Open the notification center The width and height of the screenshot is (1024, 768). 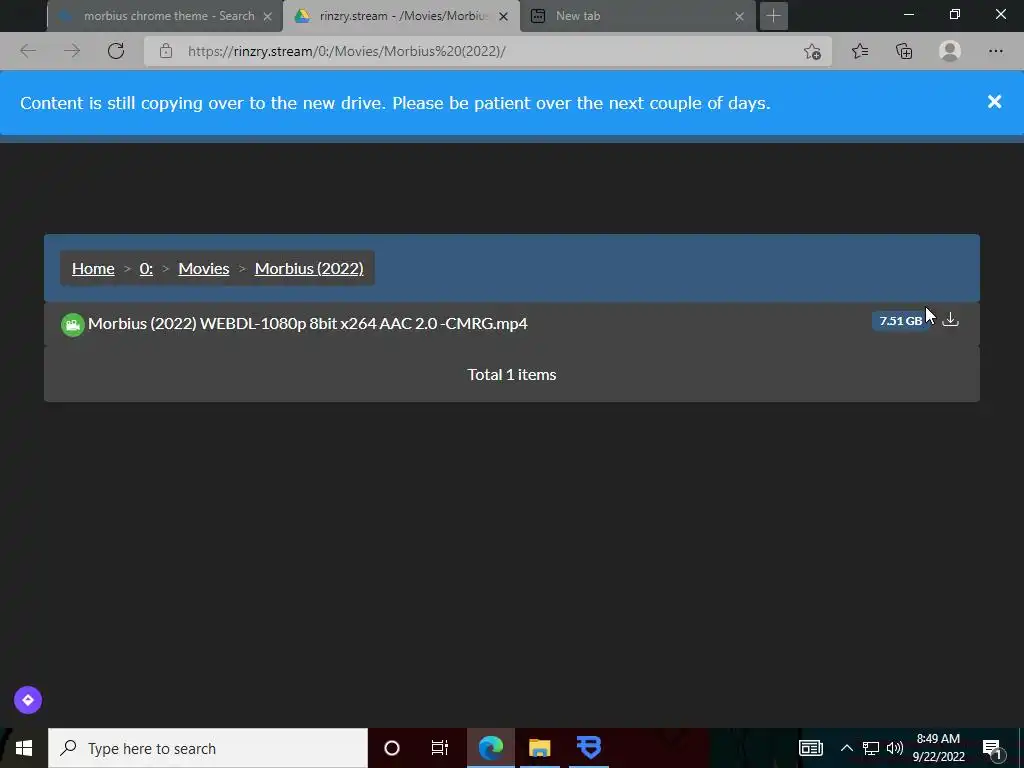tap(991, 748)
